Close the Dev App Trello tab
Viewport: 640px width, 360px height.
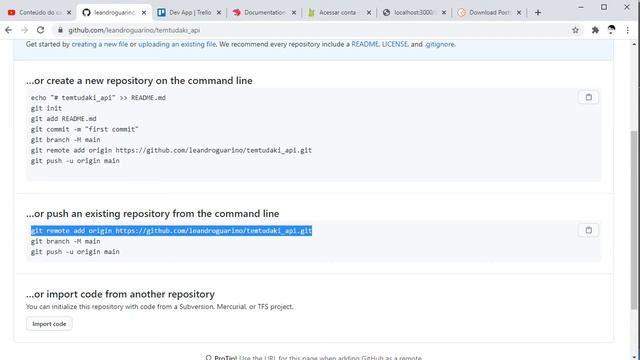click(x=219, y=13)
